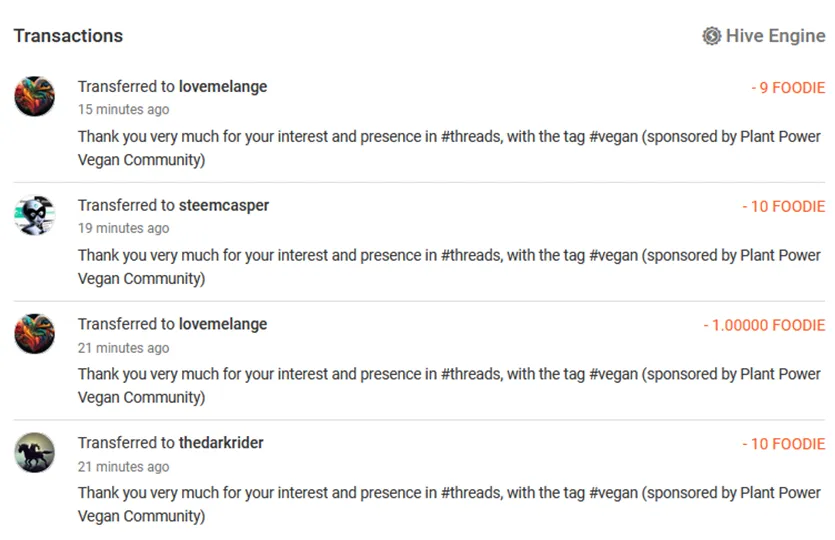Open steemcasper's profile avatar
835x540 pixels.
pos(34,215)
